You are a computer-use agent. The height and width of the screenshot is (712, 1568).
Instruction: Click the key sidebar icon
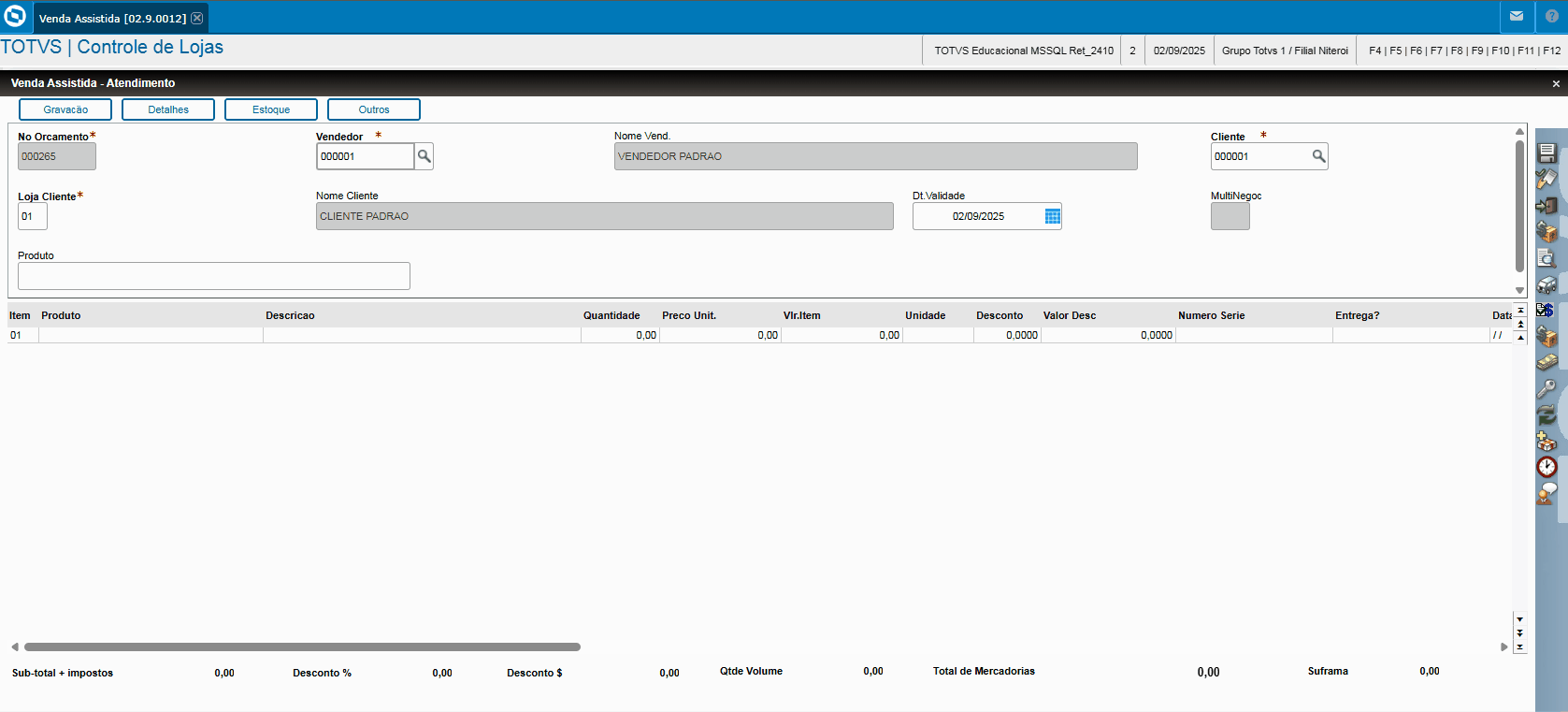tap(1547, 388)
